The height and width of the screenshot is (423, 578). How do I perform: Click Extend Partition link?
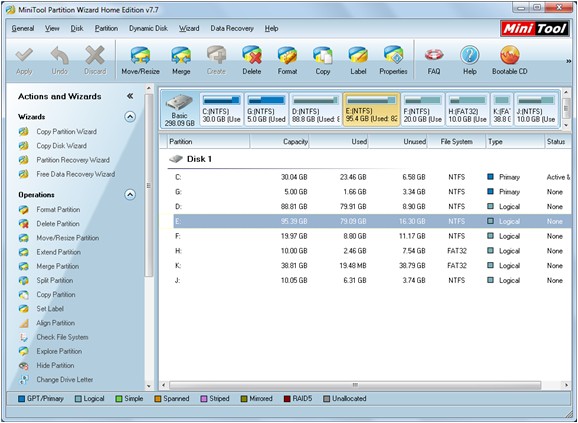(58, 252)
